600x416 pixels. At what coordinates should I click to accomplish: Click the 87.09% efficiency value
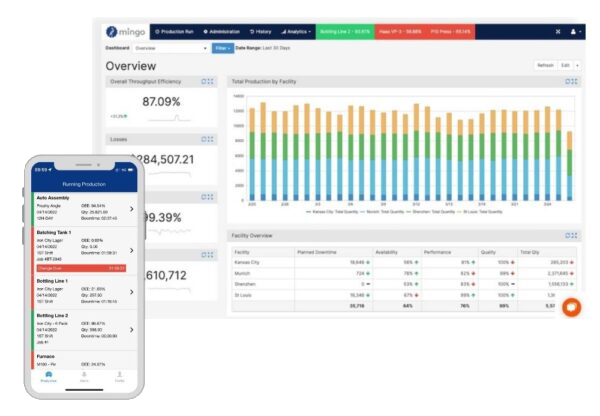coord(161,102)
